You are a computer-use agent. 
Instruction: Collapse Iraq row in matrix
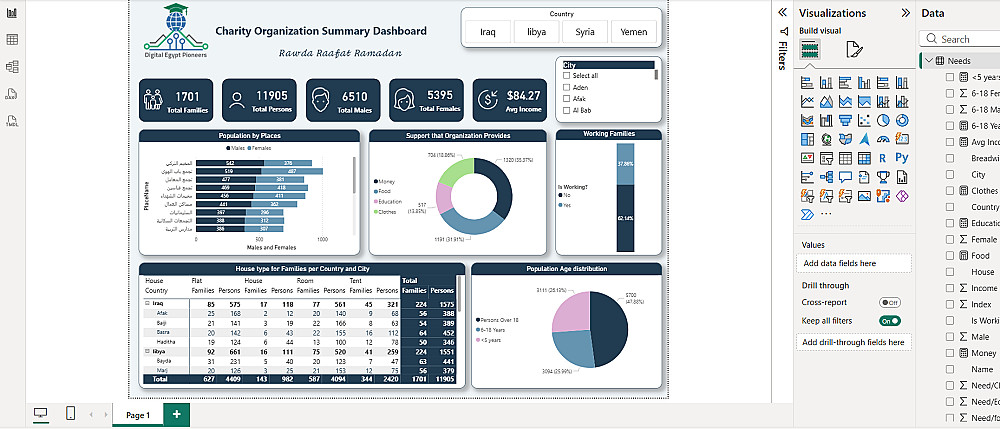148,303
